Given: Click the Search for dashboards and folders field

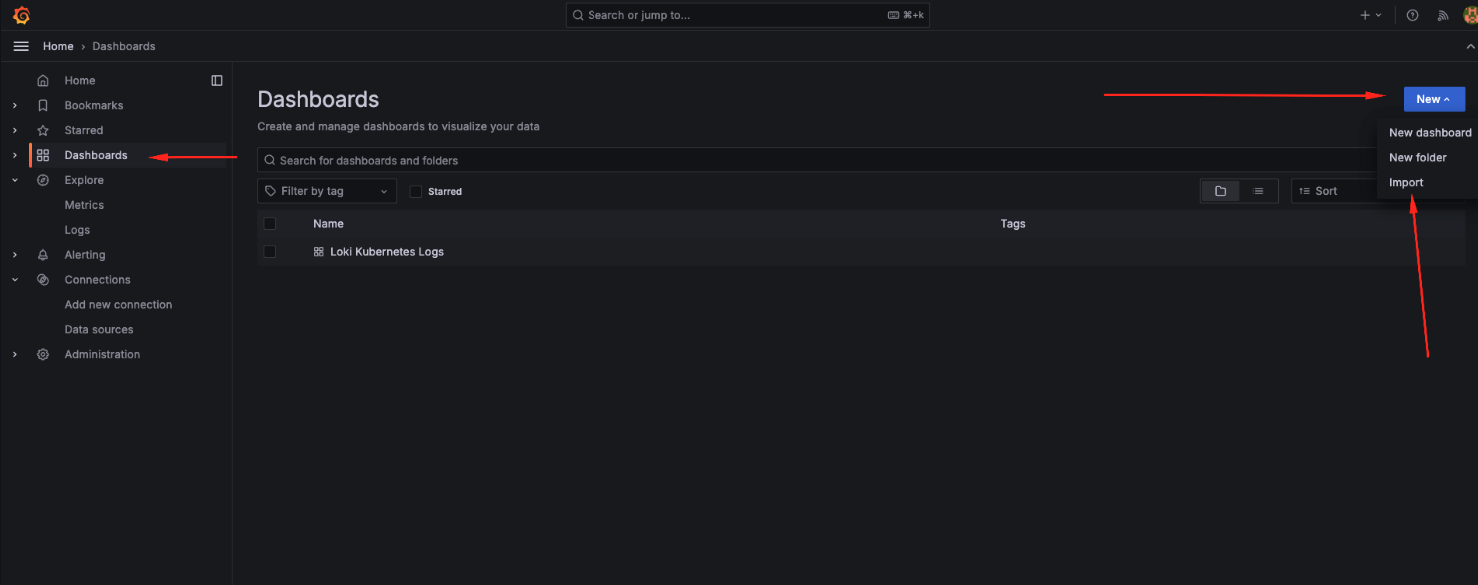Looking at the screenshot, I should coord(816,160).
